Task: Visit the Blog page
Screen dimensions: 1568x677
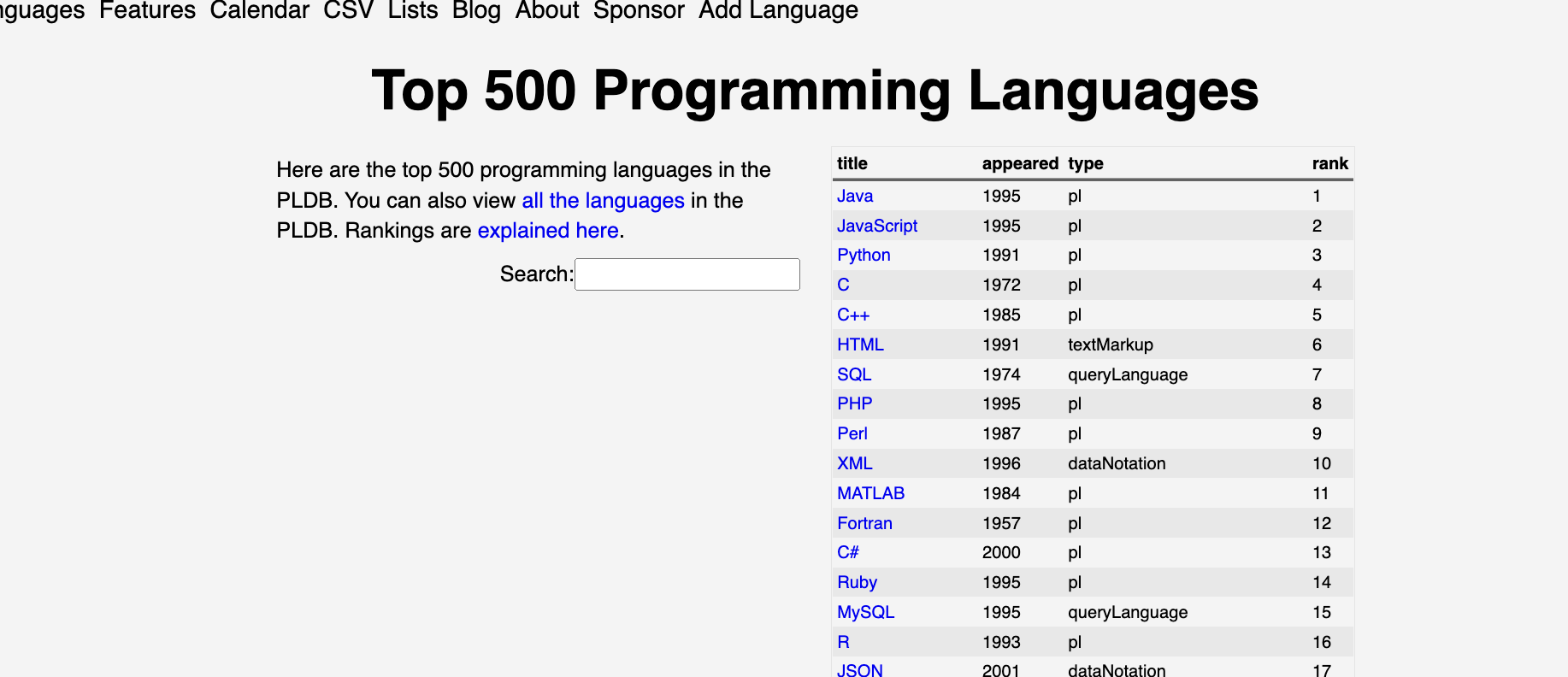Action: coord(476,10)
